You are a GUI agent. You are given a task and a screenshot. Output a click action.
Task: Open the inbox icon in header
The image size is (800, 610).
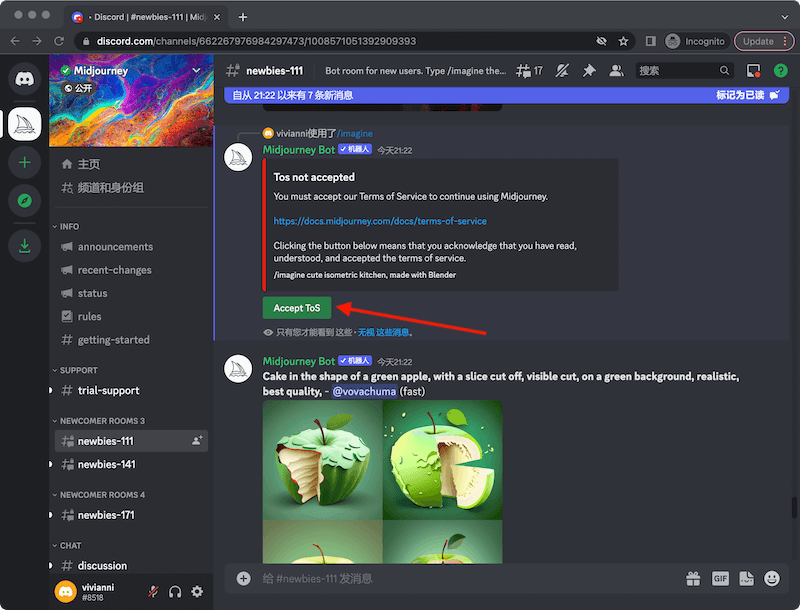tap(754, 71)
